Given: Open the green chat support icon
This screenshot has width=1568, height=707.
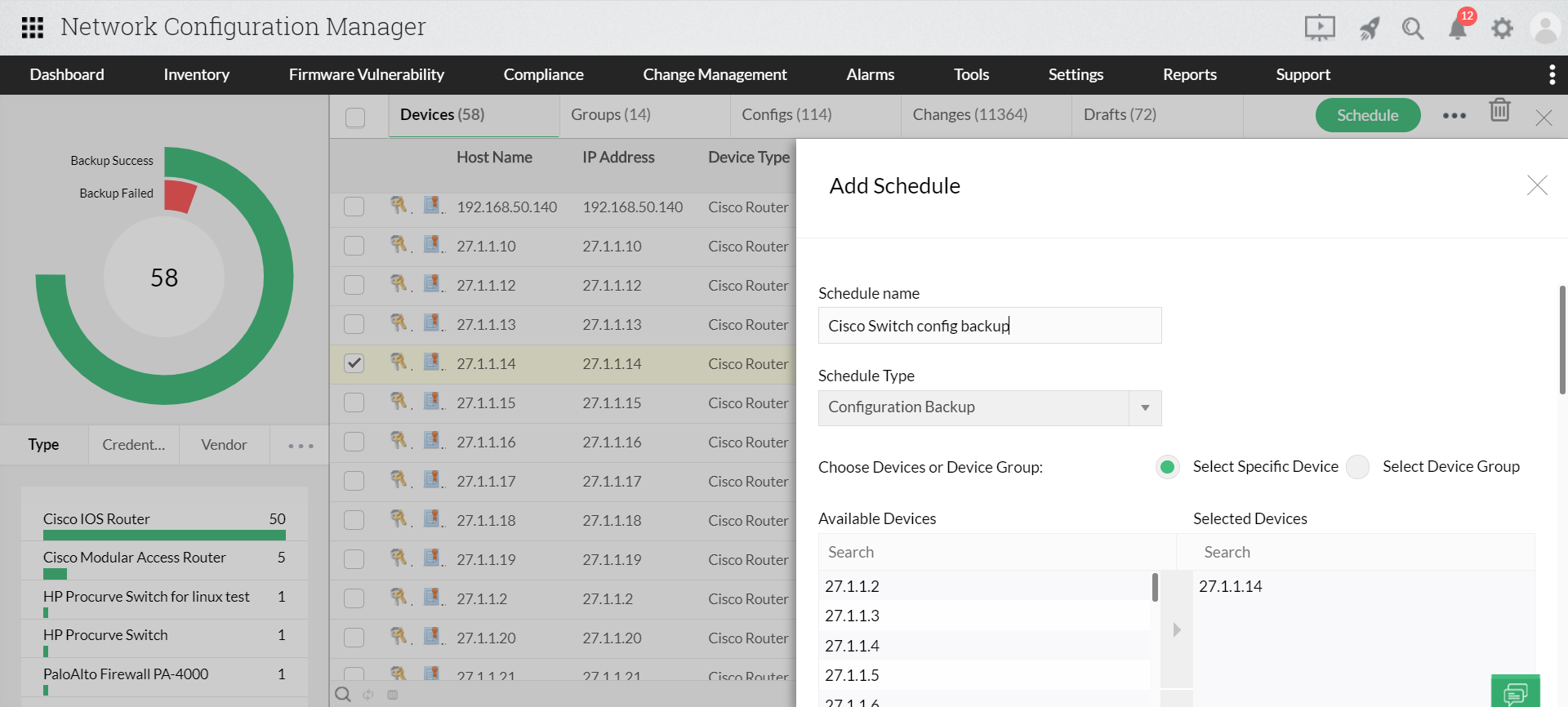Looking at the screenshot, I should pyautogui.click(x=1515, y=693).
